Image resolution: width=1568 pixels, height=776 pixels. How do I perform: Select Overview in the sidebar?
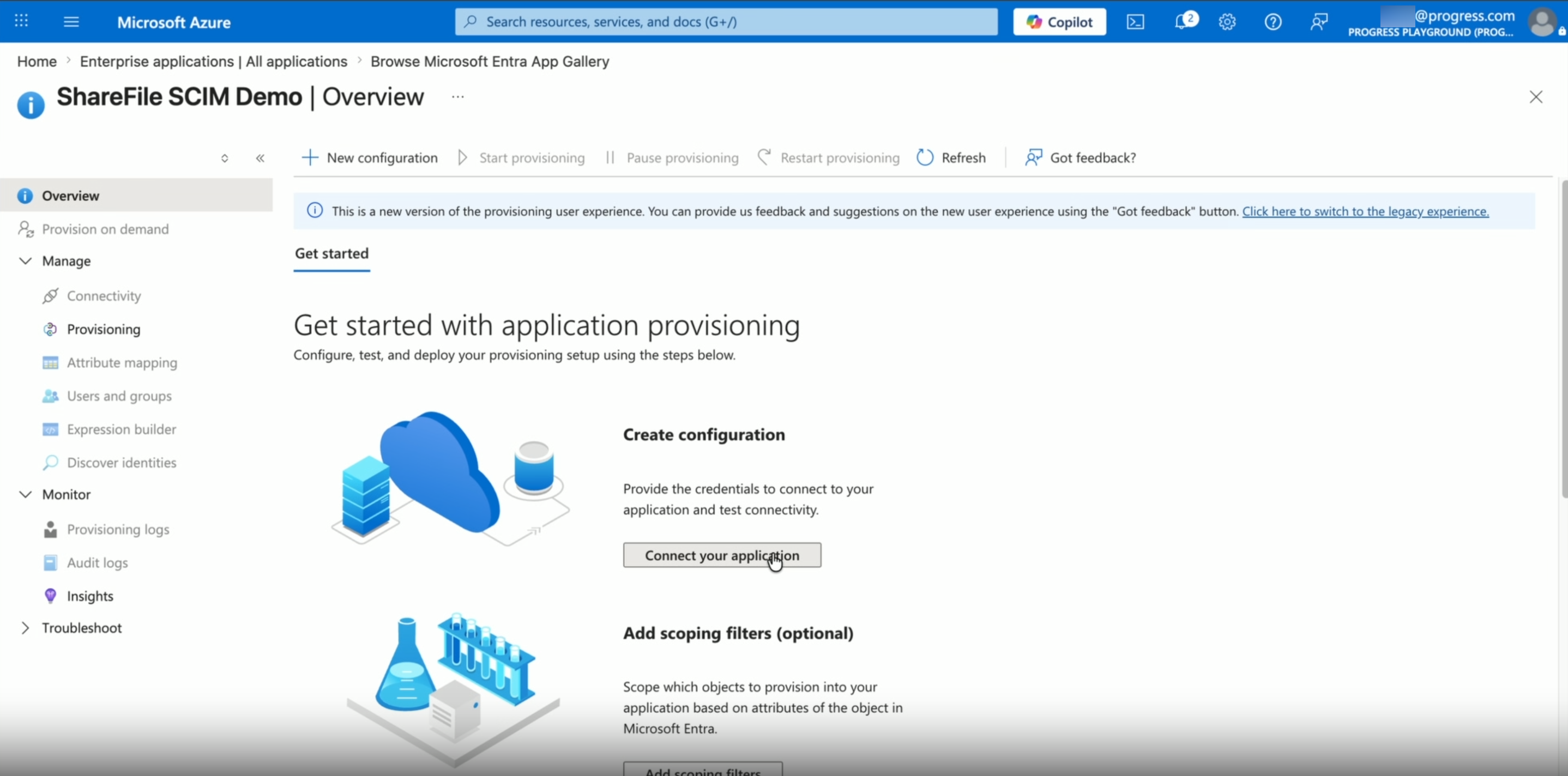[136, 196]
